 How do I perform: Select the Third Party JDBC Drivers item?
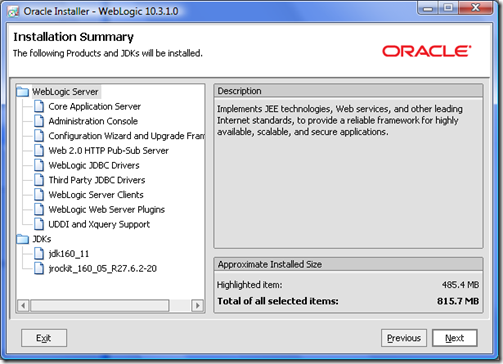(x=97, y=180)
